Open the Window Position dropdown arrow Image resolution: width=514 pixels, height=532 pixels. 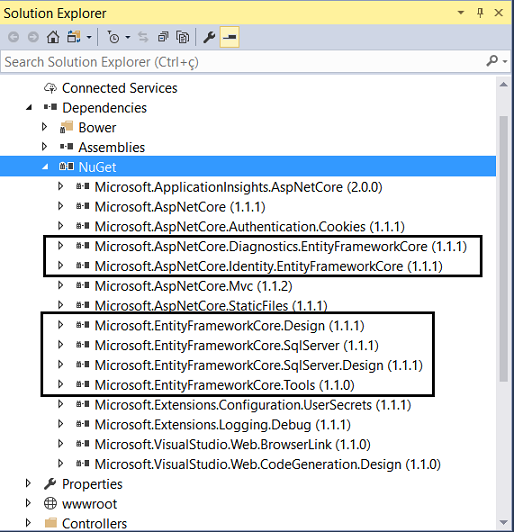pos(461,13)
